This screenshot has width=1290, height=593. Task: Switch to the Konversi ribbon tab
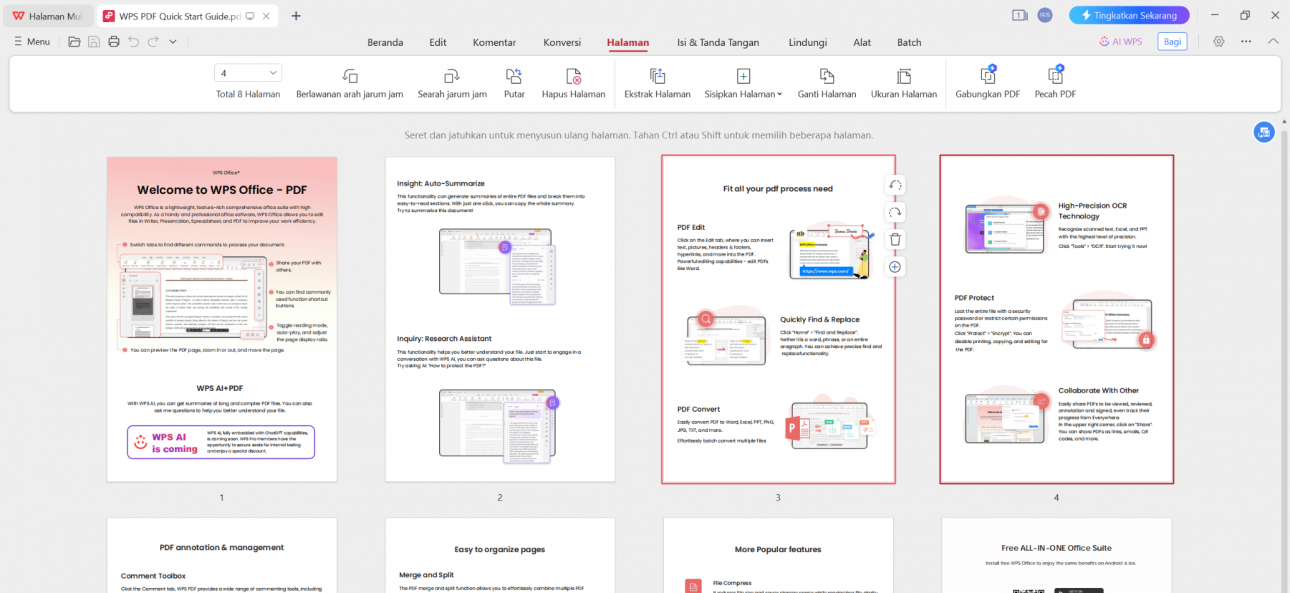[x=562, y=42]
